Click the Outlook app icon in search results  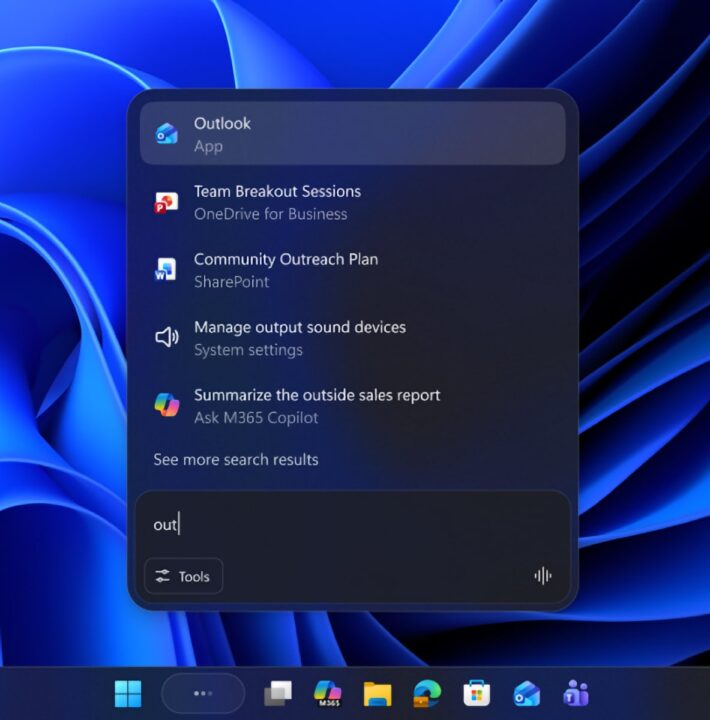pyautogui.click(x=166, y=133)
